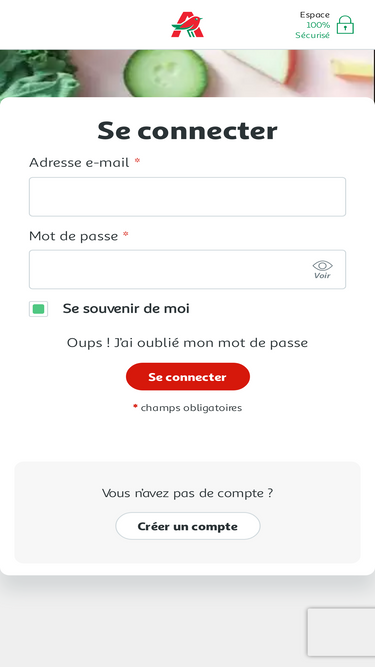Viewport: 375px width, 667px height.
Task: Click the 'Espace 100% Sécurisé' text
Action: [x=313, y=25]
